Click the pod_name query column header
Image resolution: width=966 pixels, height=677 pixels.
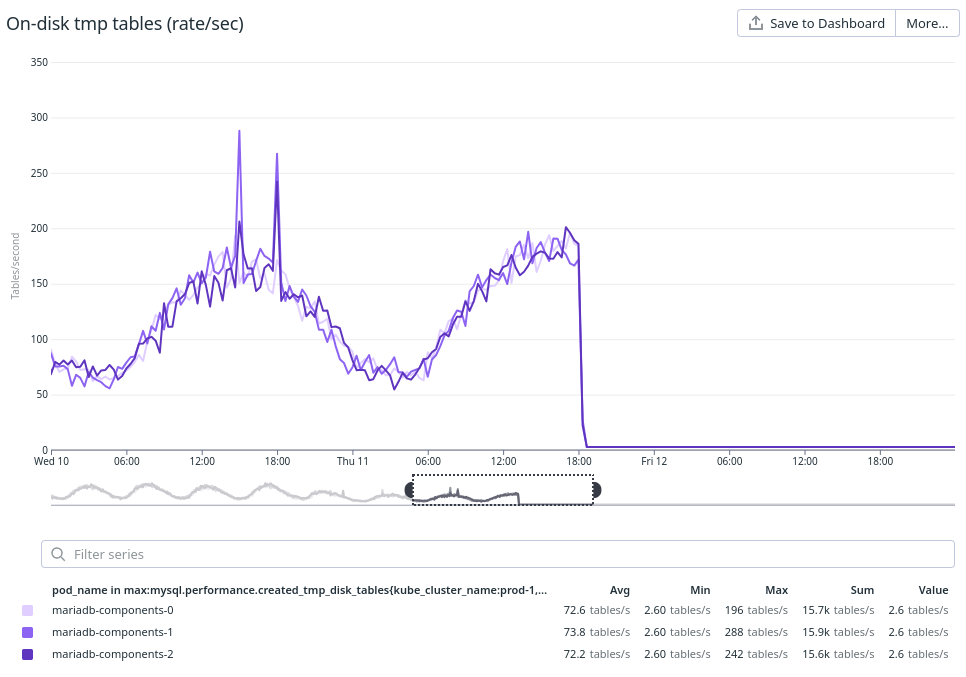pyautogui.click(x=299, y=590)
